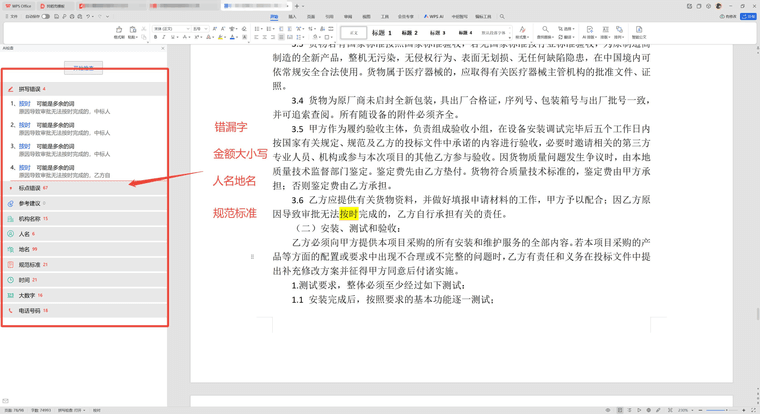Close the AI proofreading side panel
This screenshot has height=414, width=760.
(x=163, y=48)
